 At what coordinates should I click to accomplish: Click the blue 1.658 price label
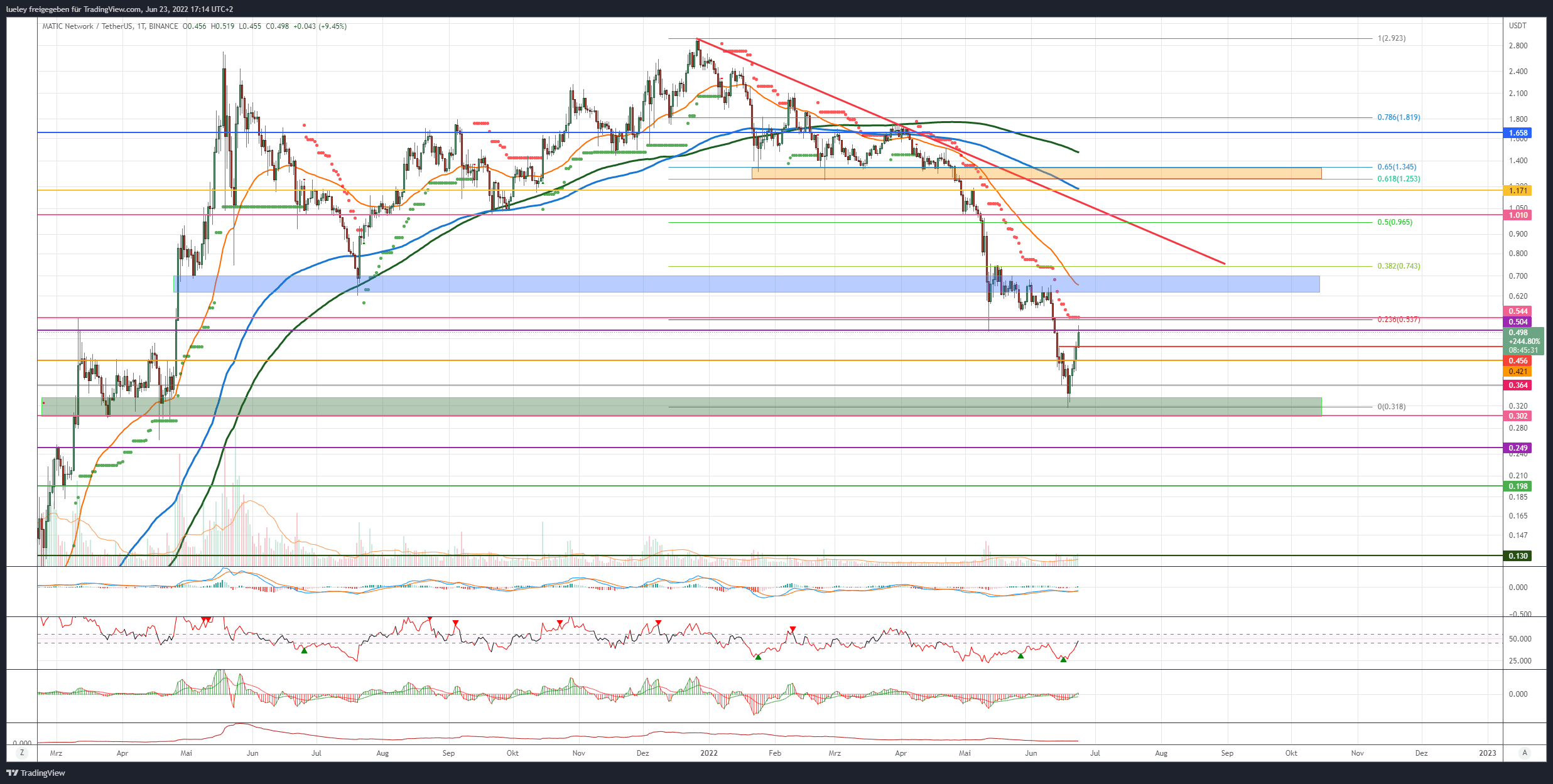coord(1518,132)
